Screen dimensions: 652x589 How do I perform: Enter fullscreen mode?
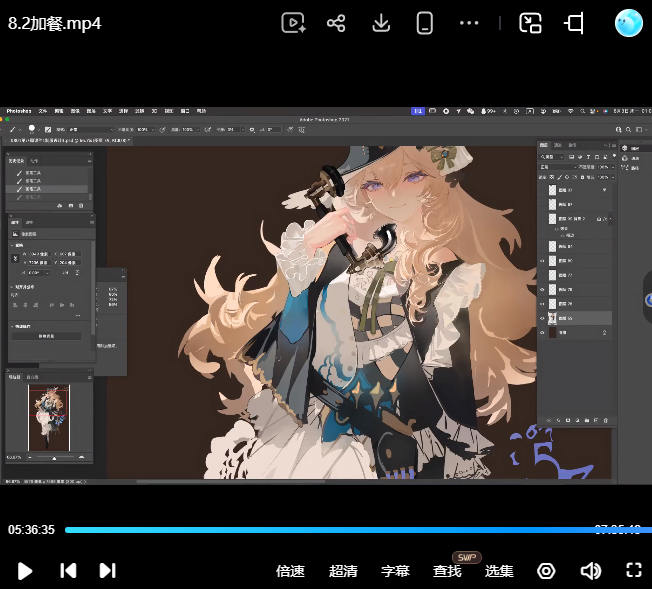click(x=634, y=570)
